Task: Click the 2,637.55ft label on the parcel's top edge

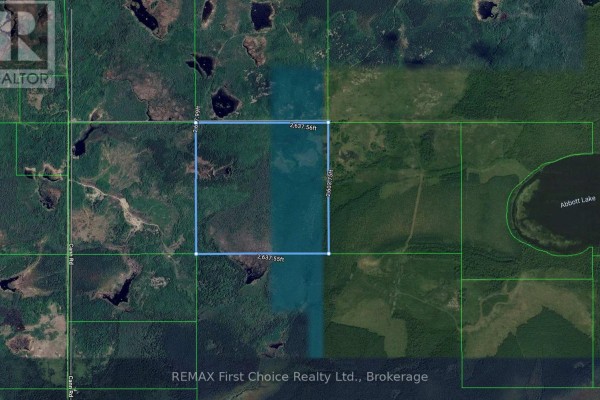Action: (303, 126)
